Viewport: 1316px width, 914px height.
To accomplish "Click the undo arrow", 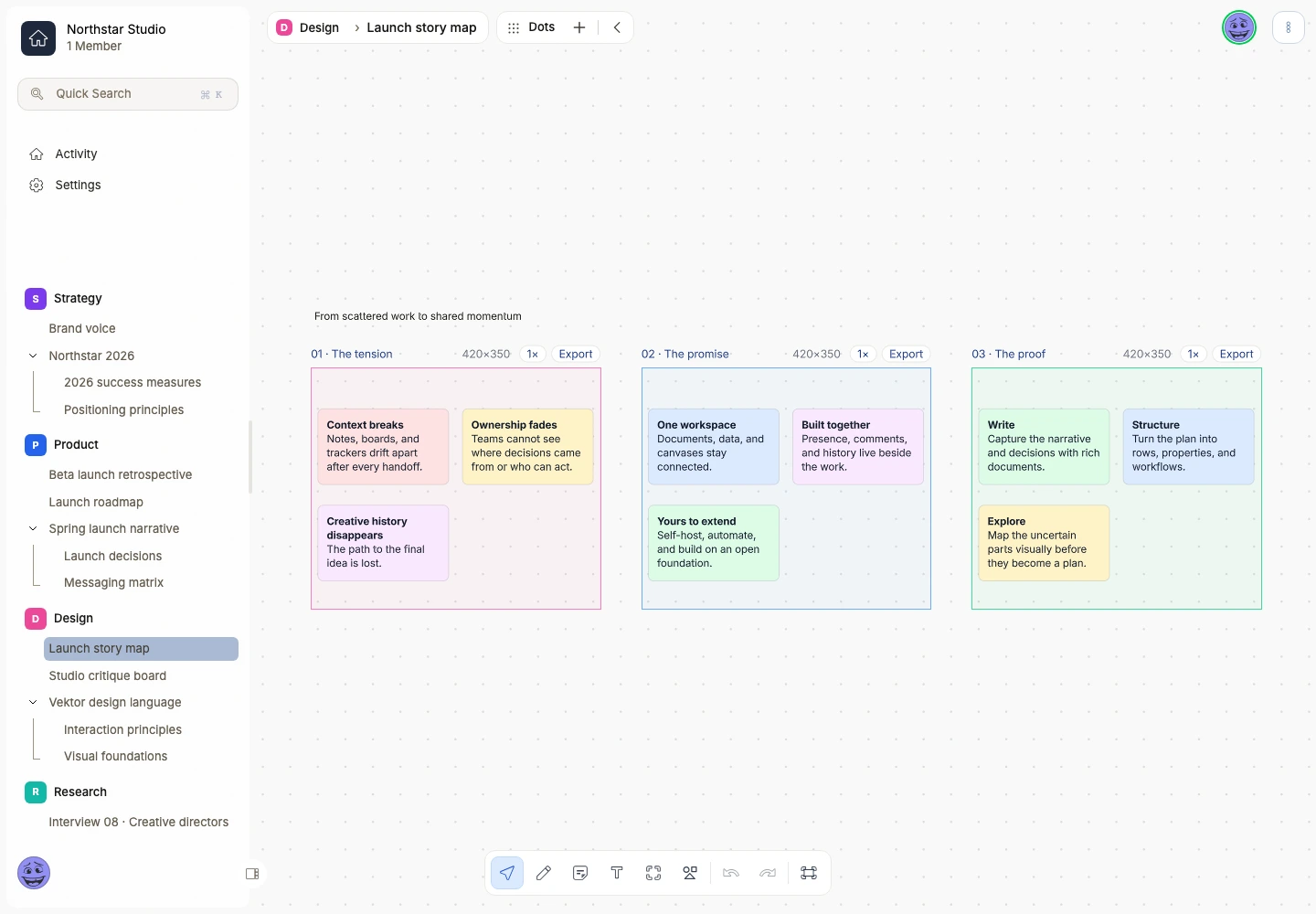I will pos(731,873).
